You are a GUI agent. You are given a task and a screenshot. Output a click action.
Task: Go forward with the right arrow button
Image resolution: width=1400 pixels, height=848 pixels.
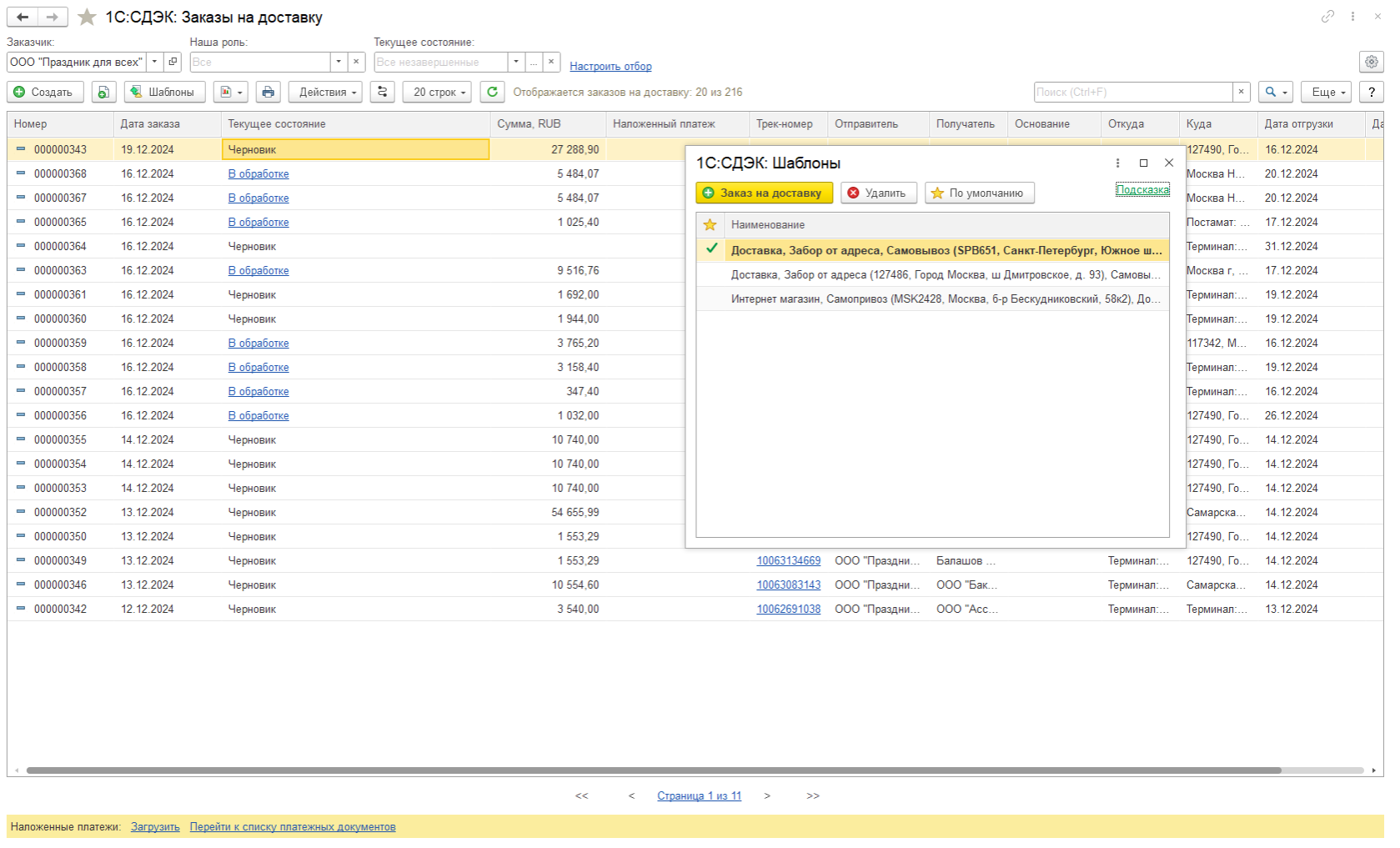click(53, 17)
